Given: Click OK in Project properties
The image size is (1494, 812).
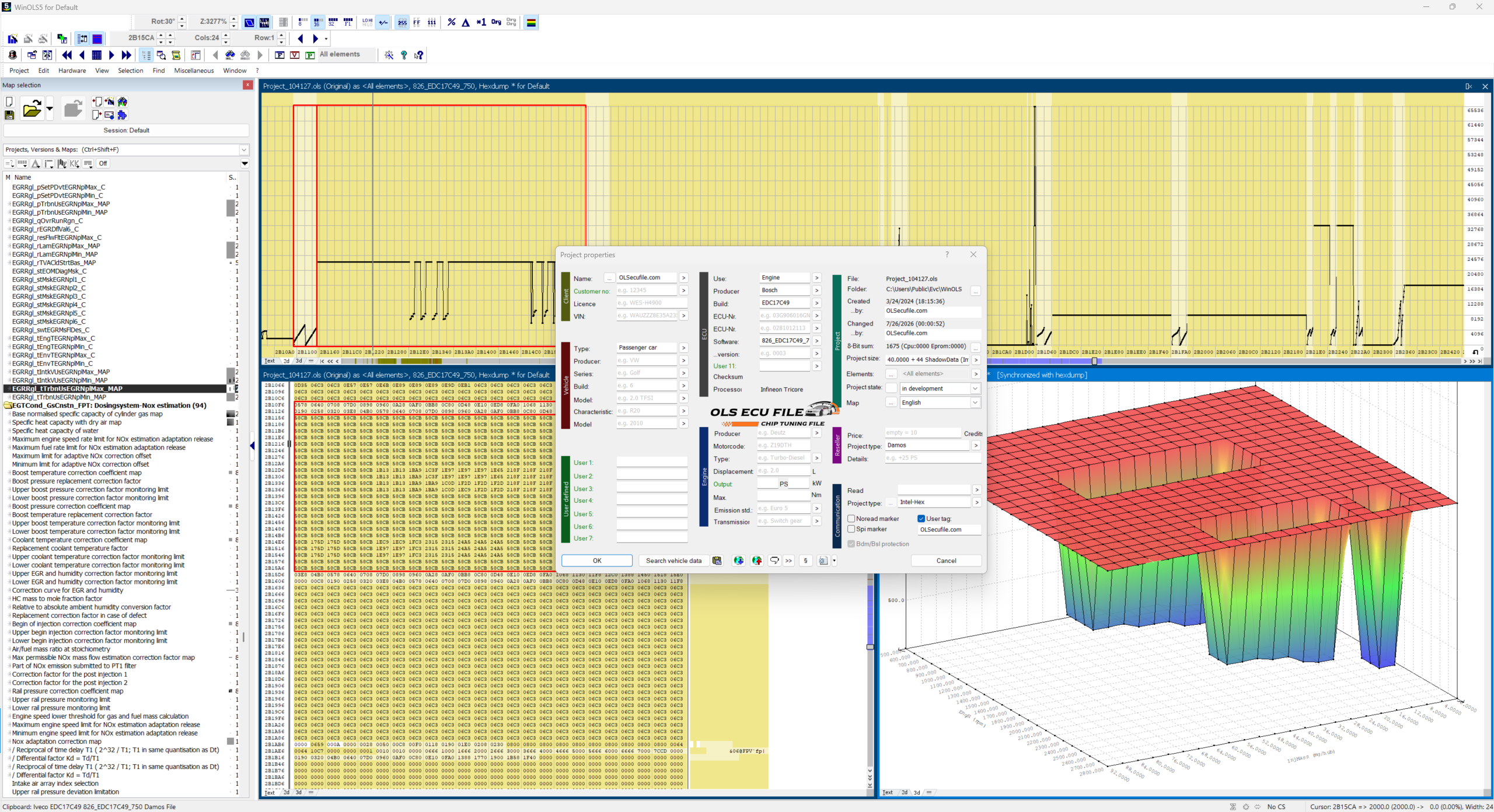Looking at the screenshot, I should click(596, 561).
